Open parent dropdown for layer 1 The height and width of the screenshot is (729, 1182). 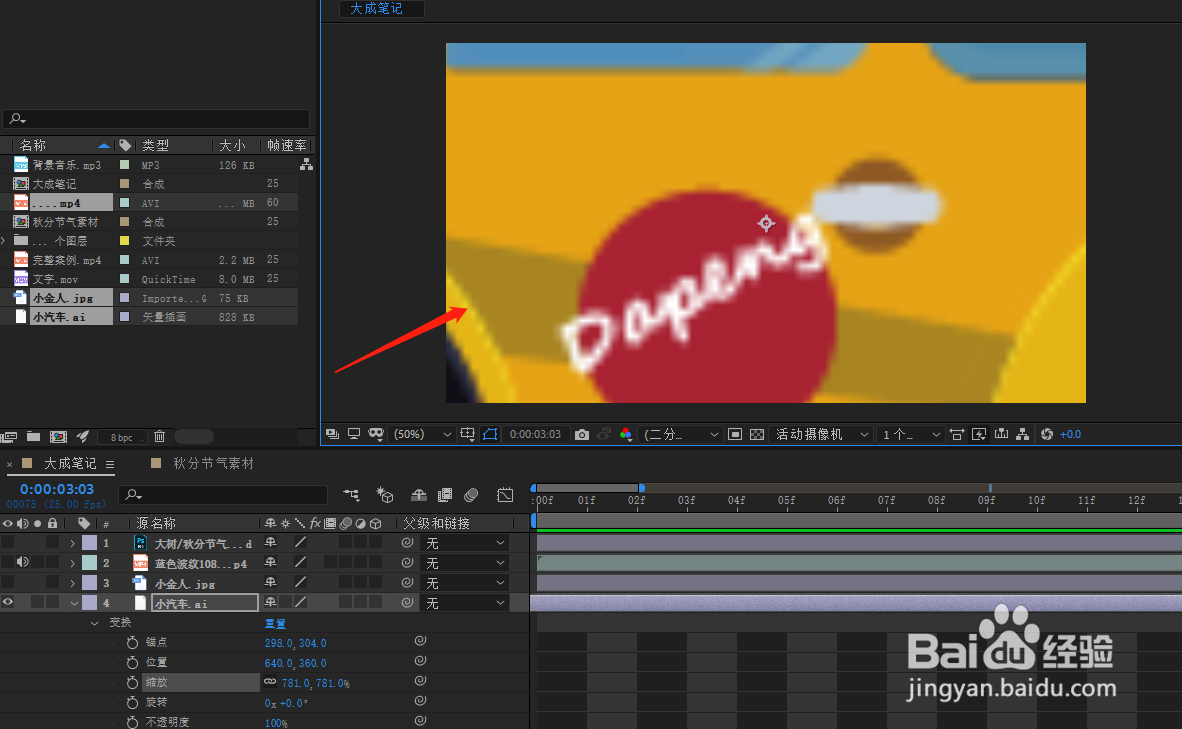464,543
